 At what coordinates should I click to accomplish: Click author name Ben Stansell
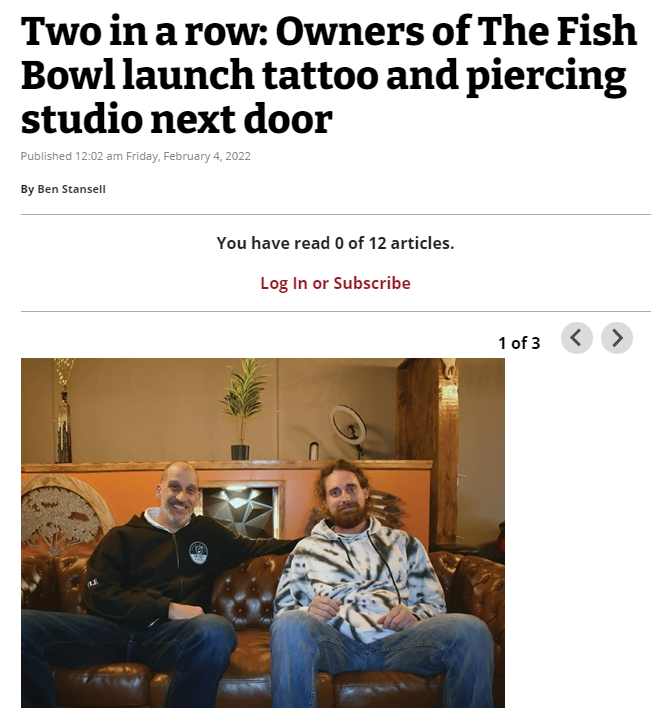71,189
